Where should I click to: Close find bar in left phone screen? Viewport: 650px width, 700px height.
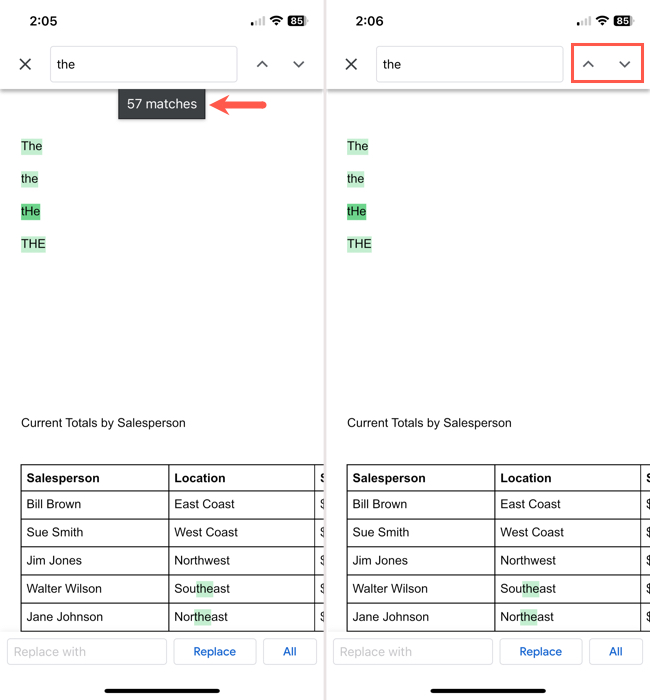(x=25, y=64)
